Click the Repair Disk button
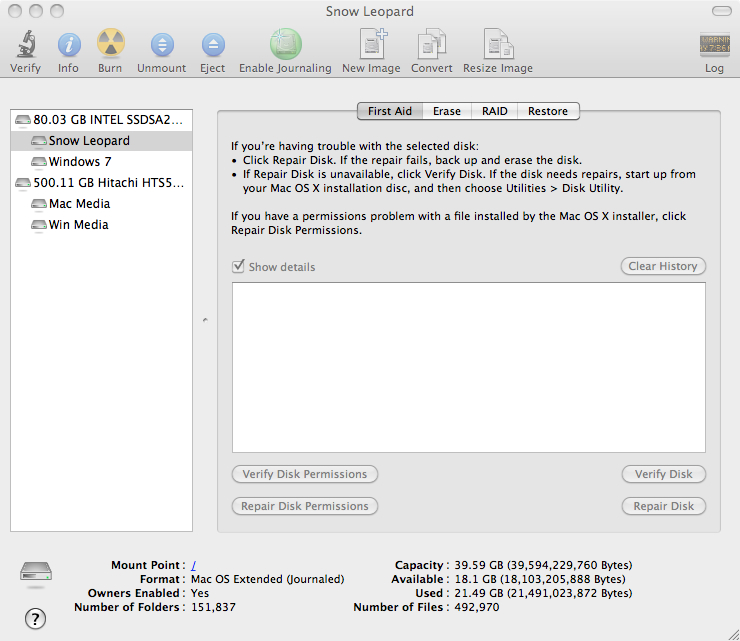This screenshot has width=740, height=641. pyautogui.click(x=664, y=506)
